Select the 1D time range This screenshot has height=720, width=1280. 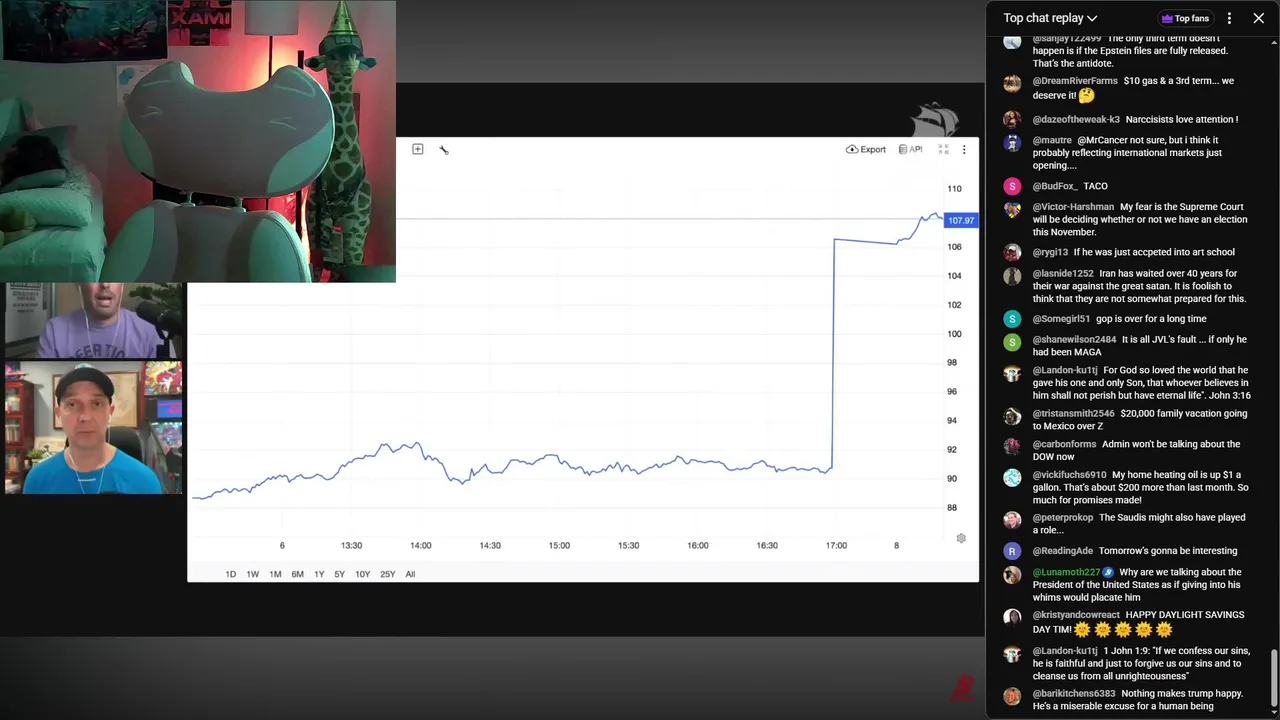click(x=231, y=574)
